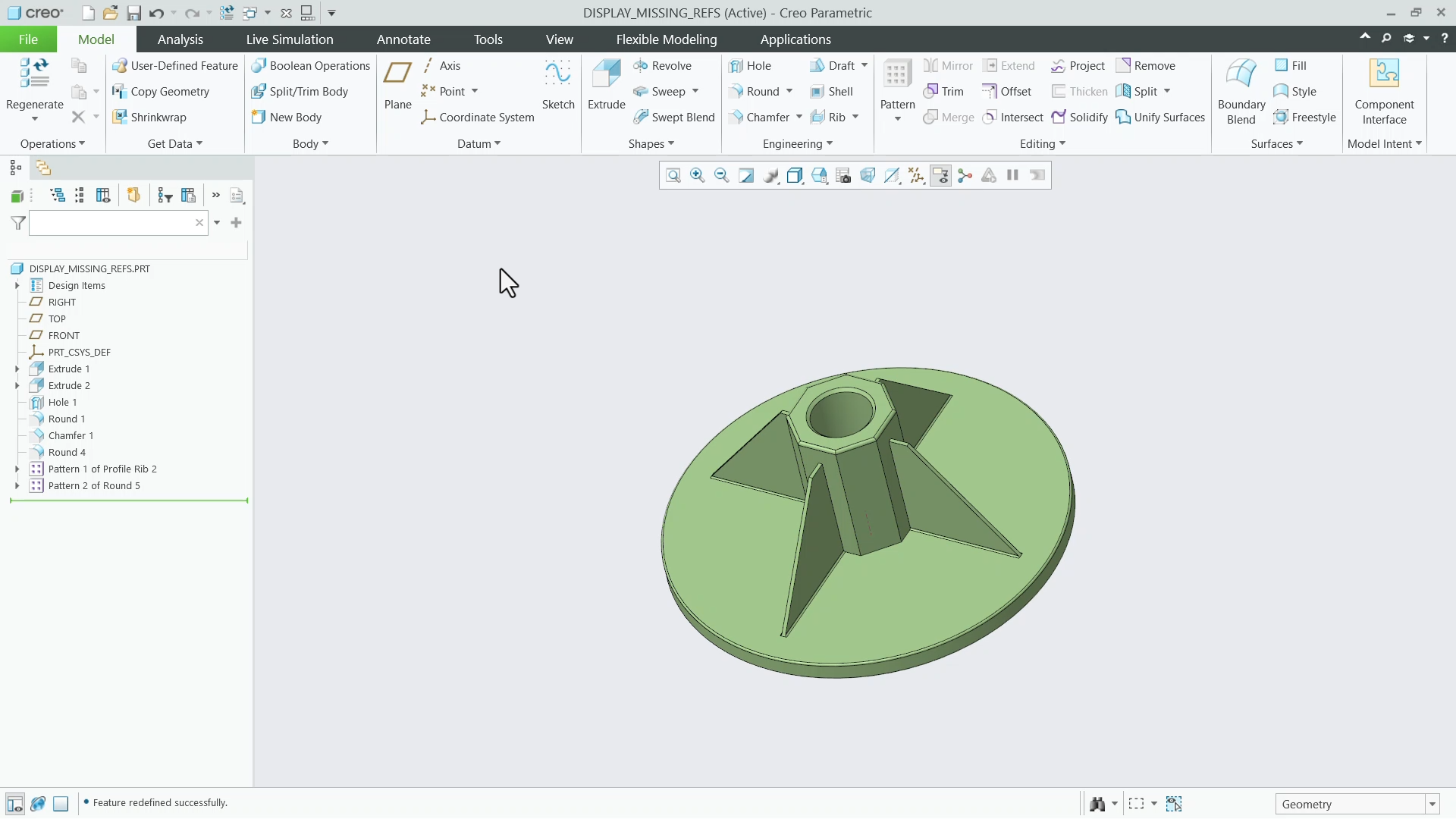This screenshot has height=819, width=1456.
Task: Select Hole 1 in model tree
Action: [62, 403]
